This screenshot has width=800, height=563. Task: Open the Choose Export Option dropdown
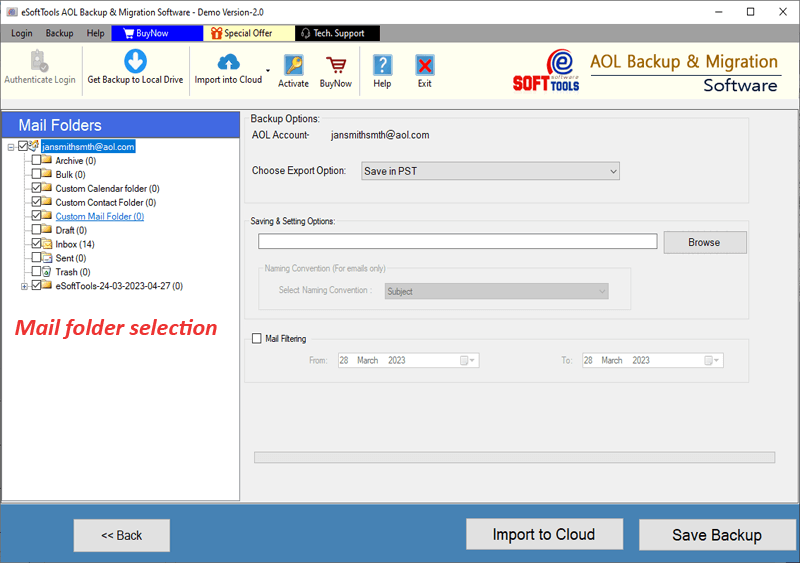point(490,171)
